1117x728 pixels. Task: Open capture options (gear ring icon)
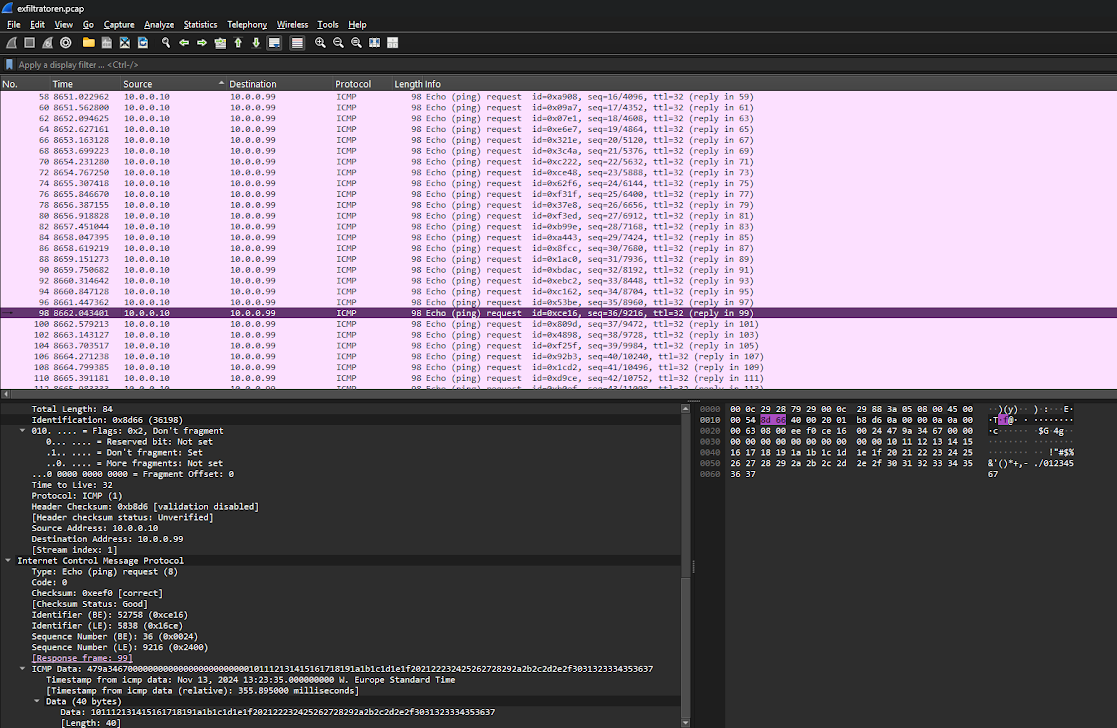[x=66, y=43]
